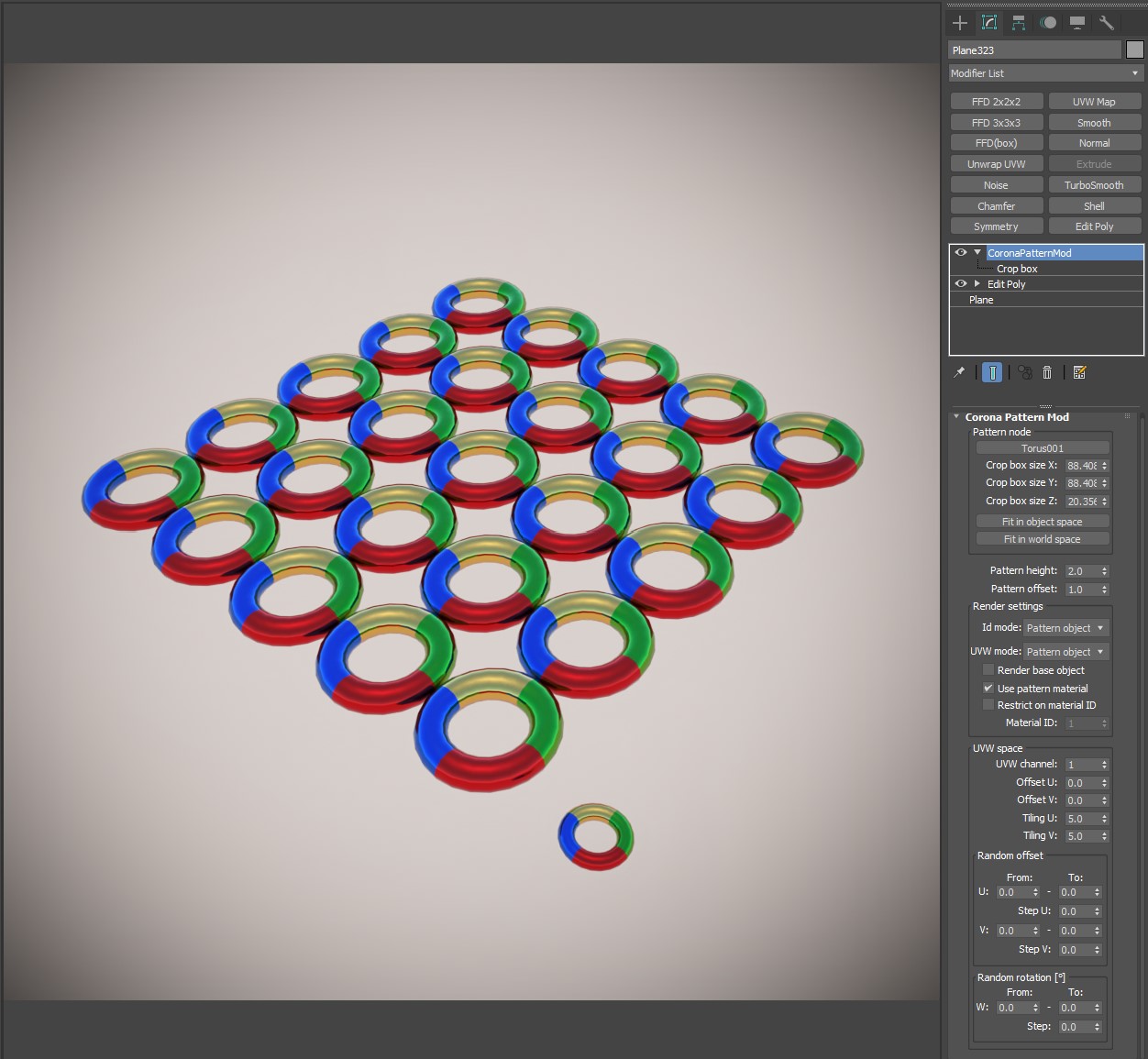
Task: Uncheck Use pattern material
Action: [988, 688]
